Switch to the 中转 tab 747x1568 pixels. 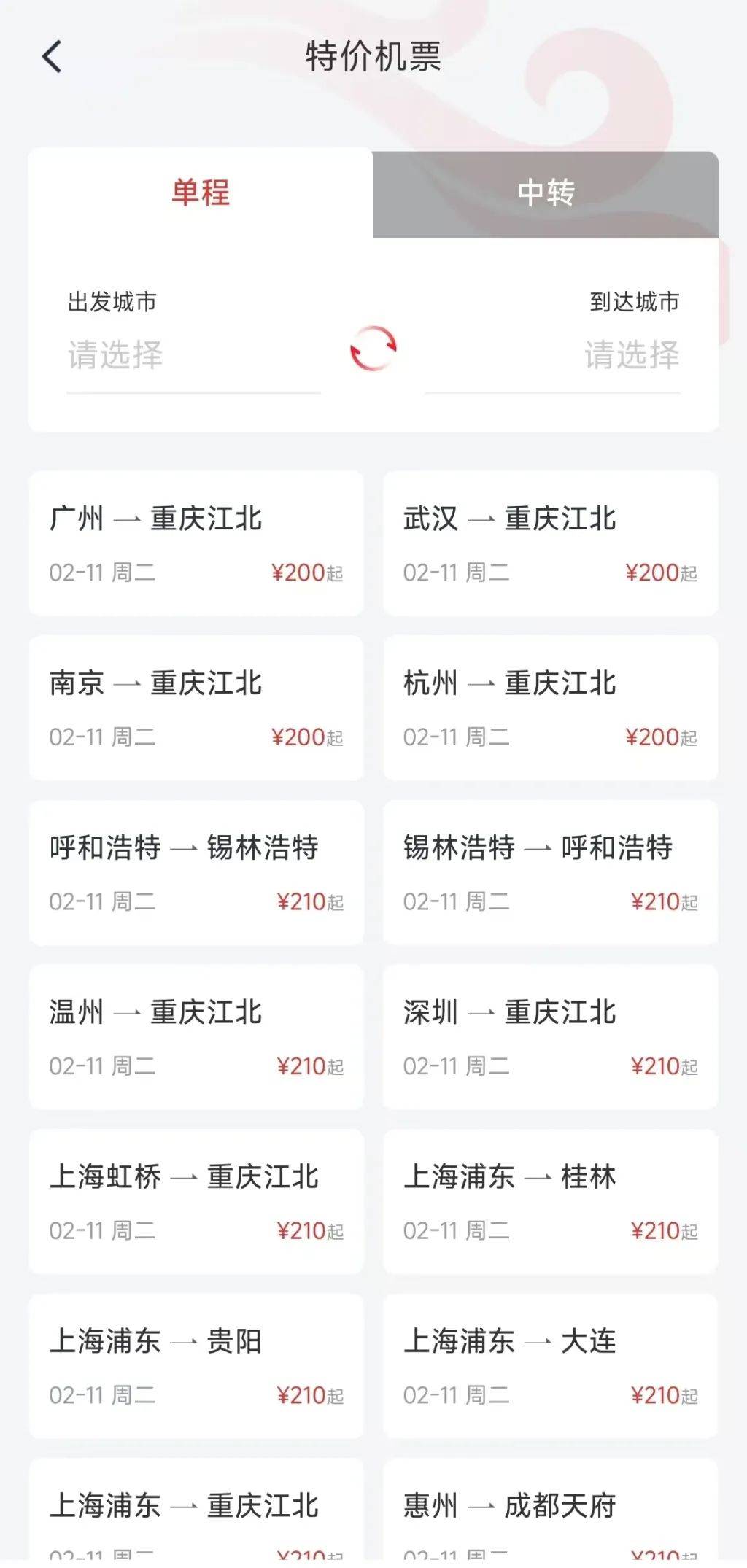click(x=546, y=193)
